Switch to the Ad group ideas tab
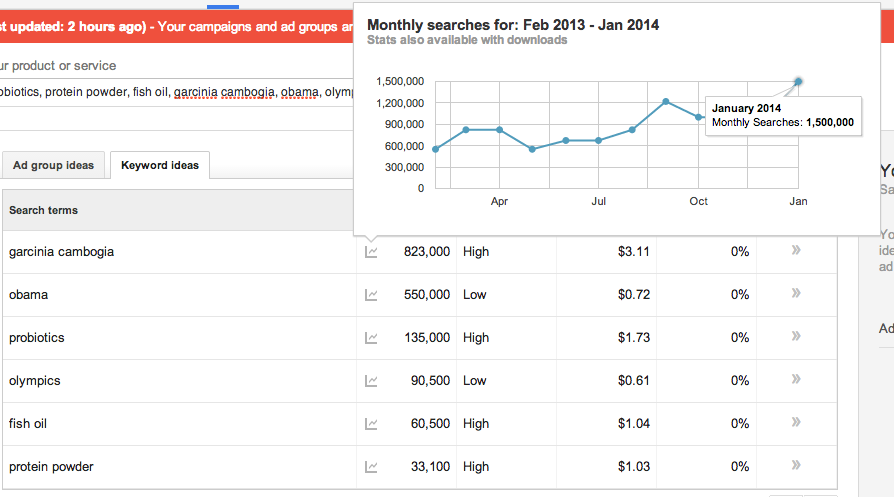 53,165
